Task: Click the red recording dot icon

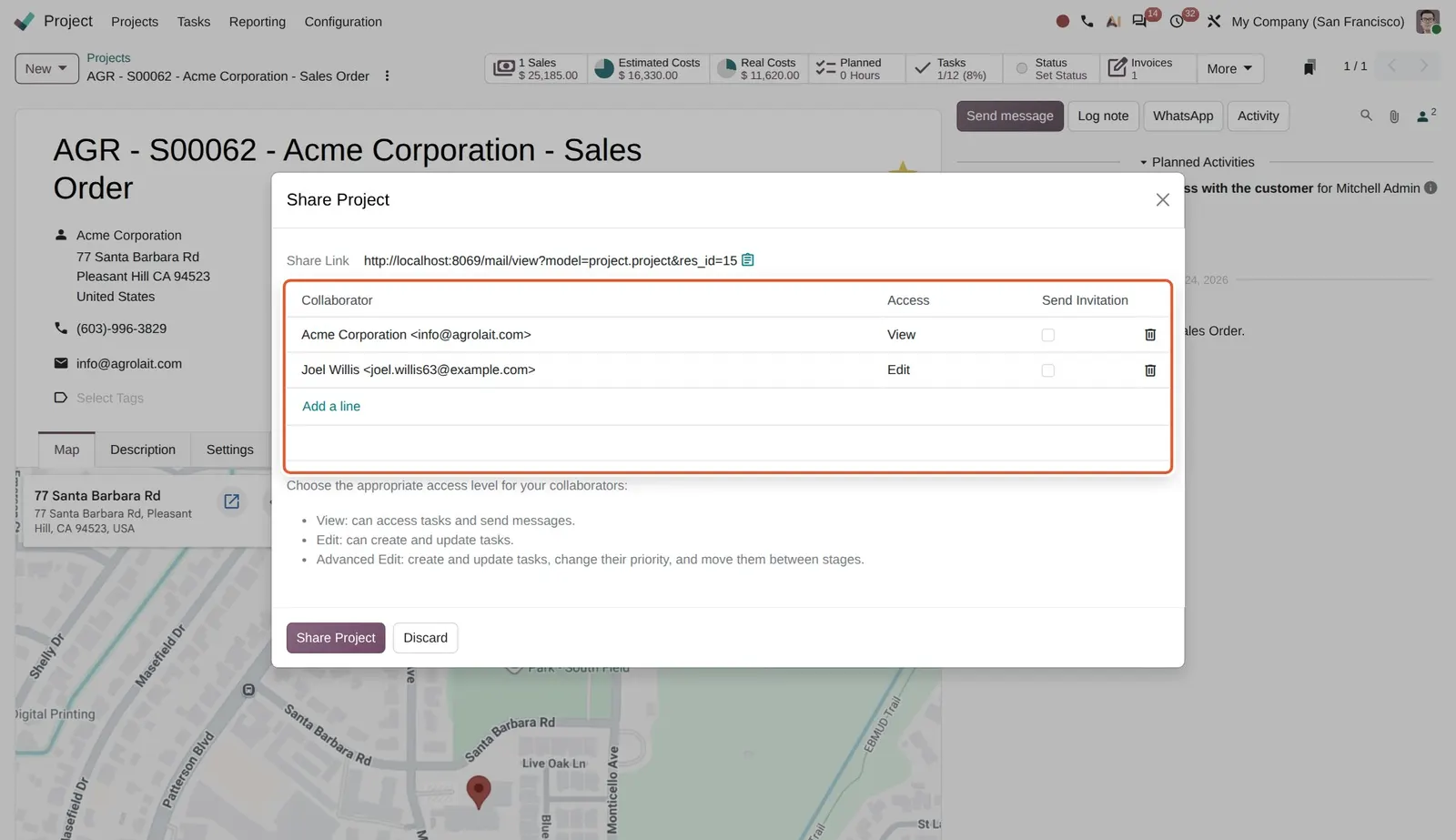Action: click(1062, 21)
